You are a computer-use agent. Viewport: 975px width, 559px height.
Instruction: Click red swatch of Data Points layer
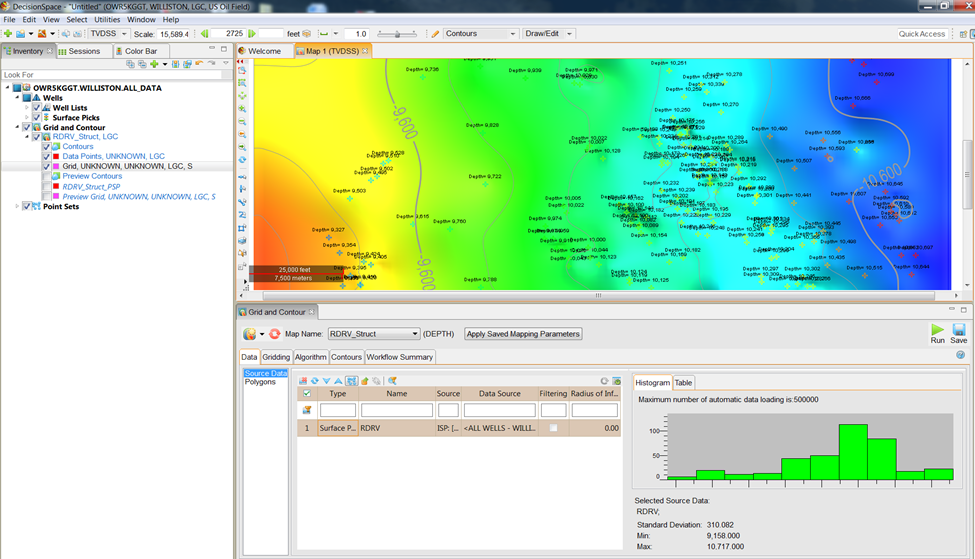56,157
